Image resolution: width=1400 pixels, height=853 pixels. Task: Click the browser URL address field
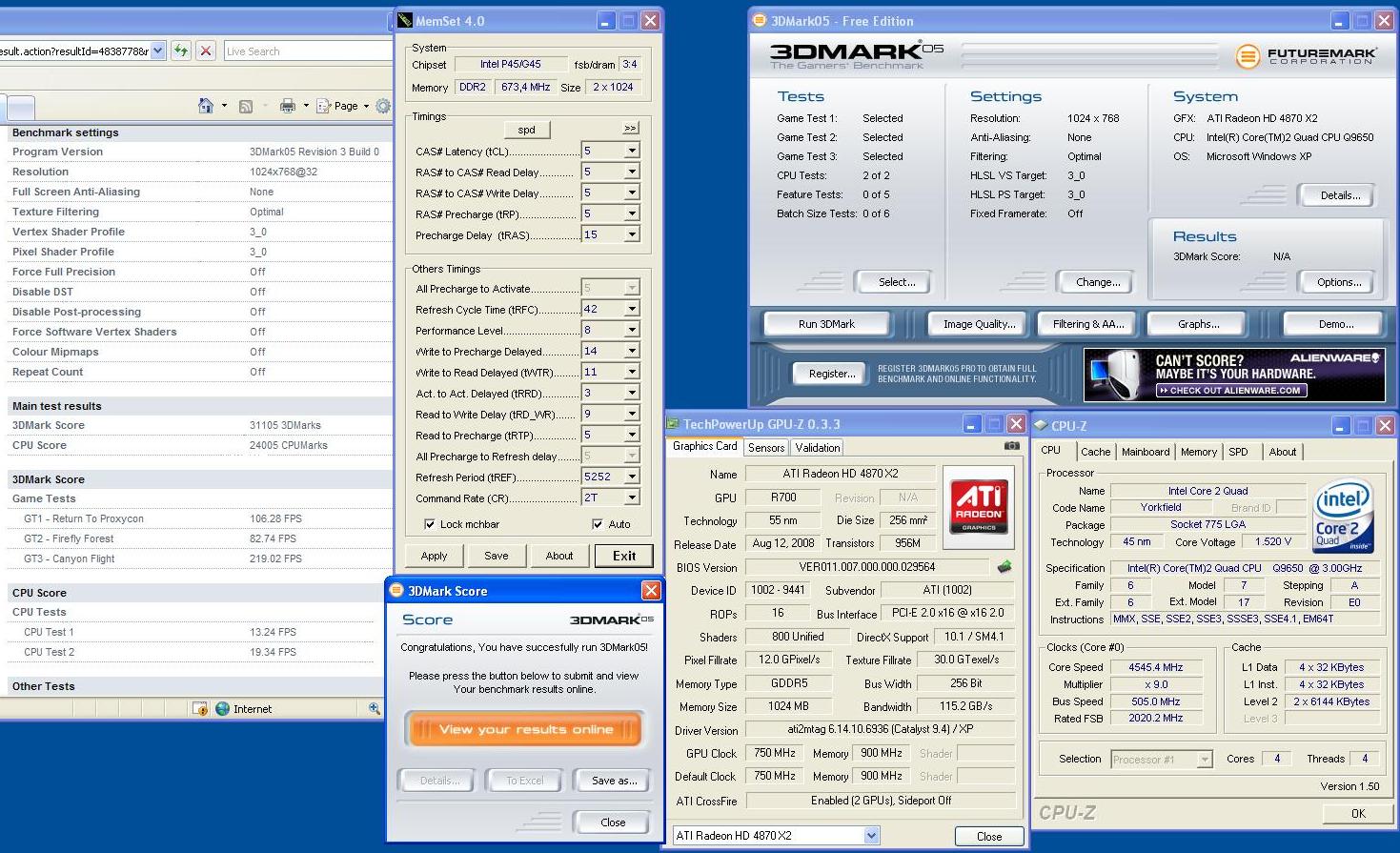(x=74, y=51)
